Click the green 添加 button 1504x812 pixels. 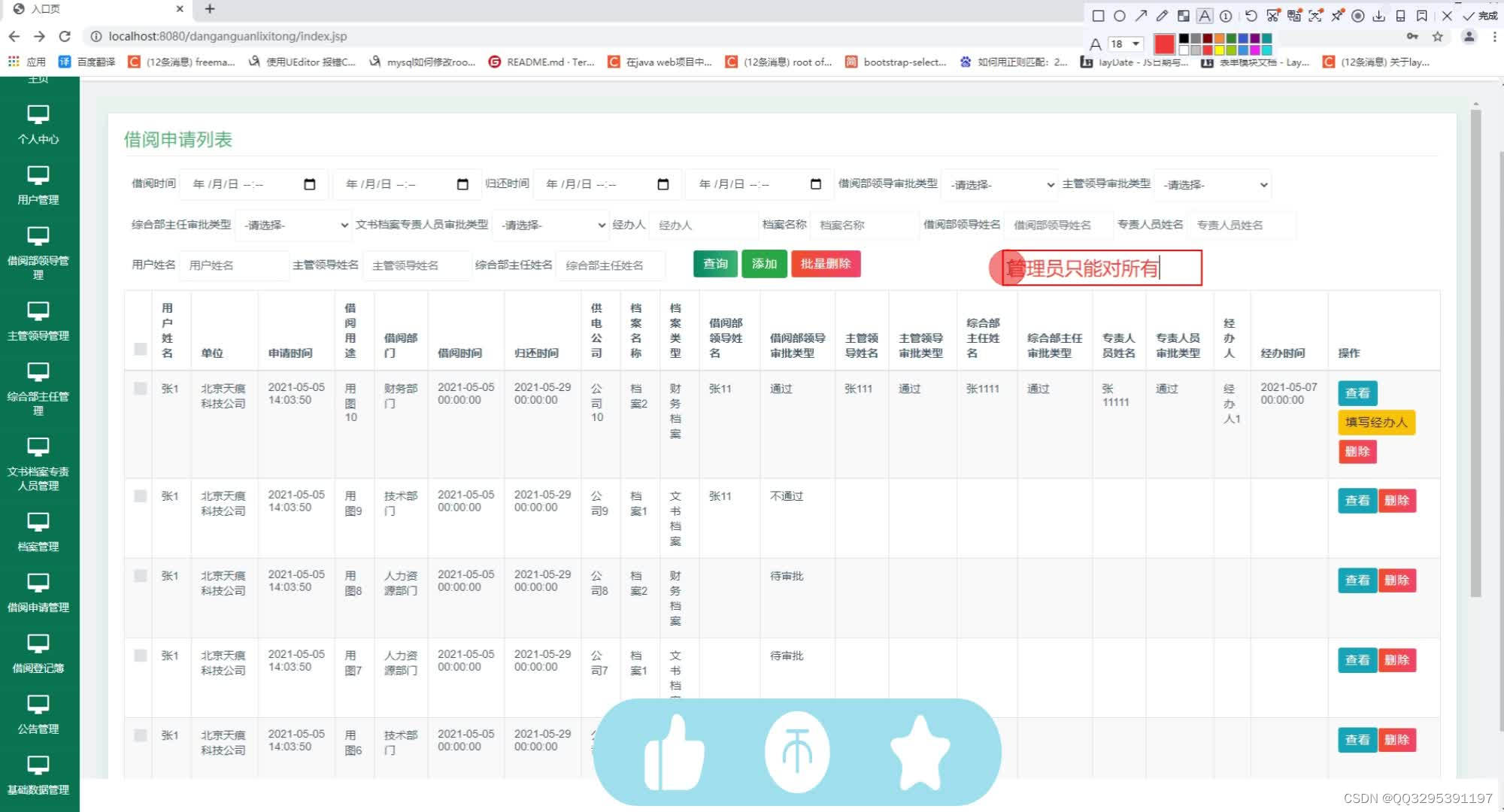(764, 264)
